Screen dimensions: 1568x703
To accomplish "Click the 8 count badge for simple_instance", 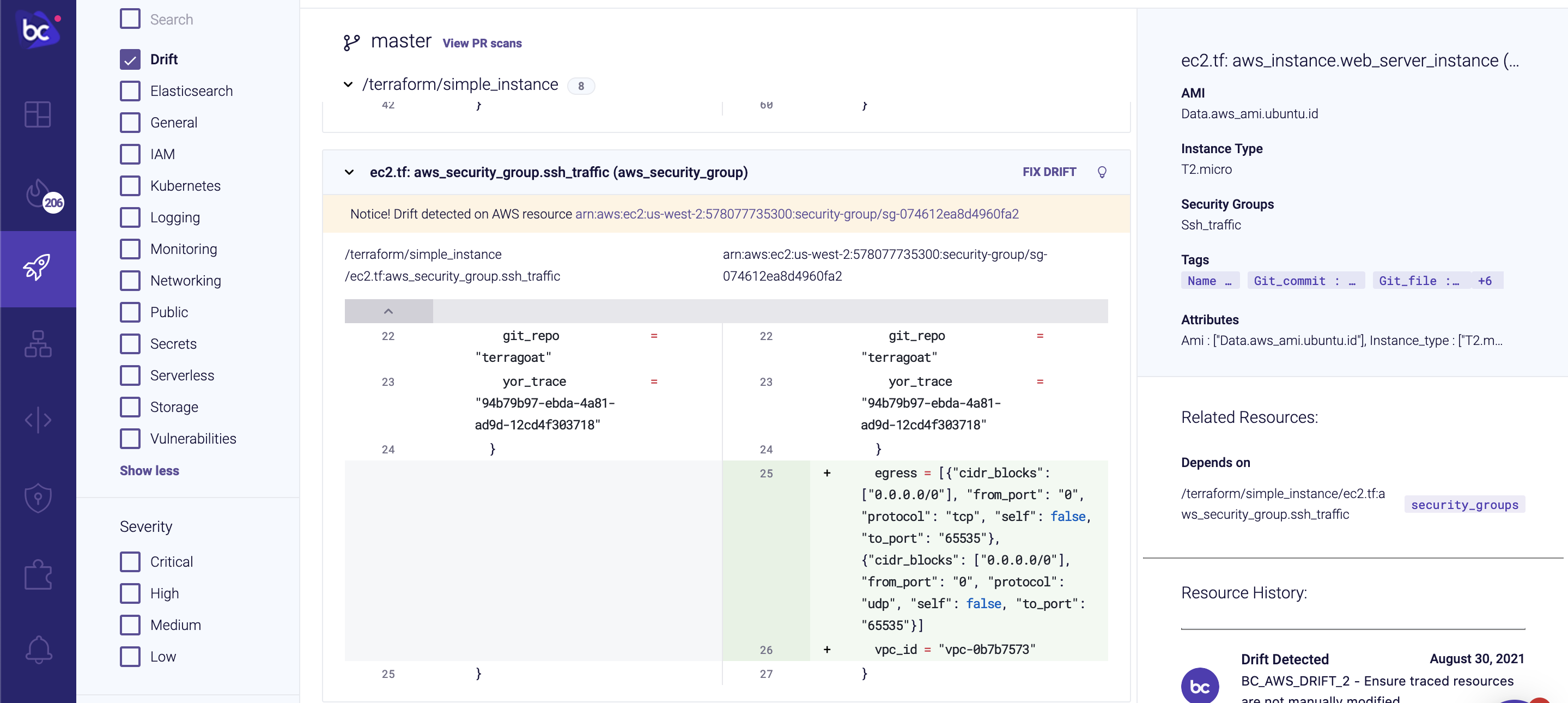I will pyautogui.click(x=581, y=87).
